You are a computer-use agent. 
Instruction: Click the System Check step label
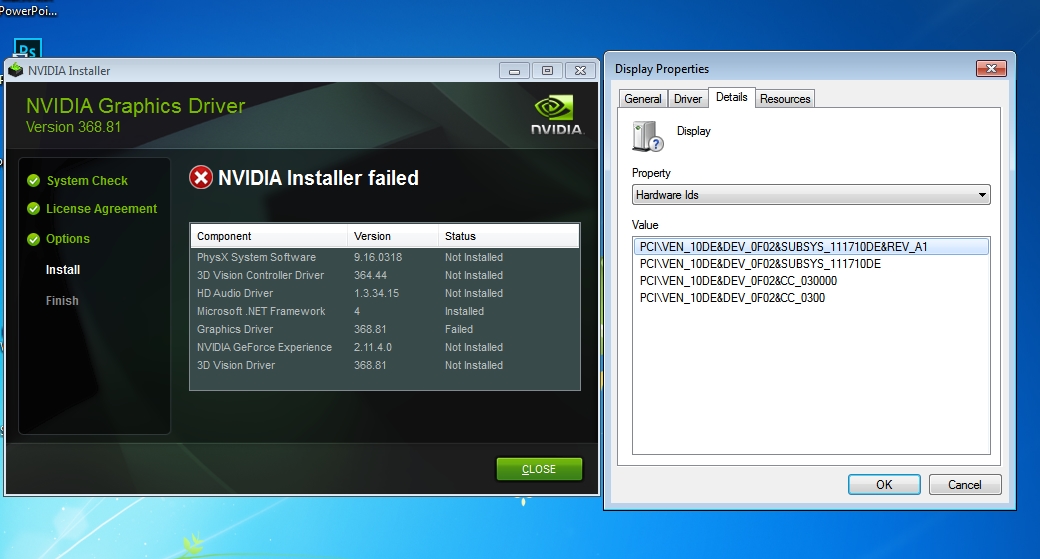tap(87, 180)
